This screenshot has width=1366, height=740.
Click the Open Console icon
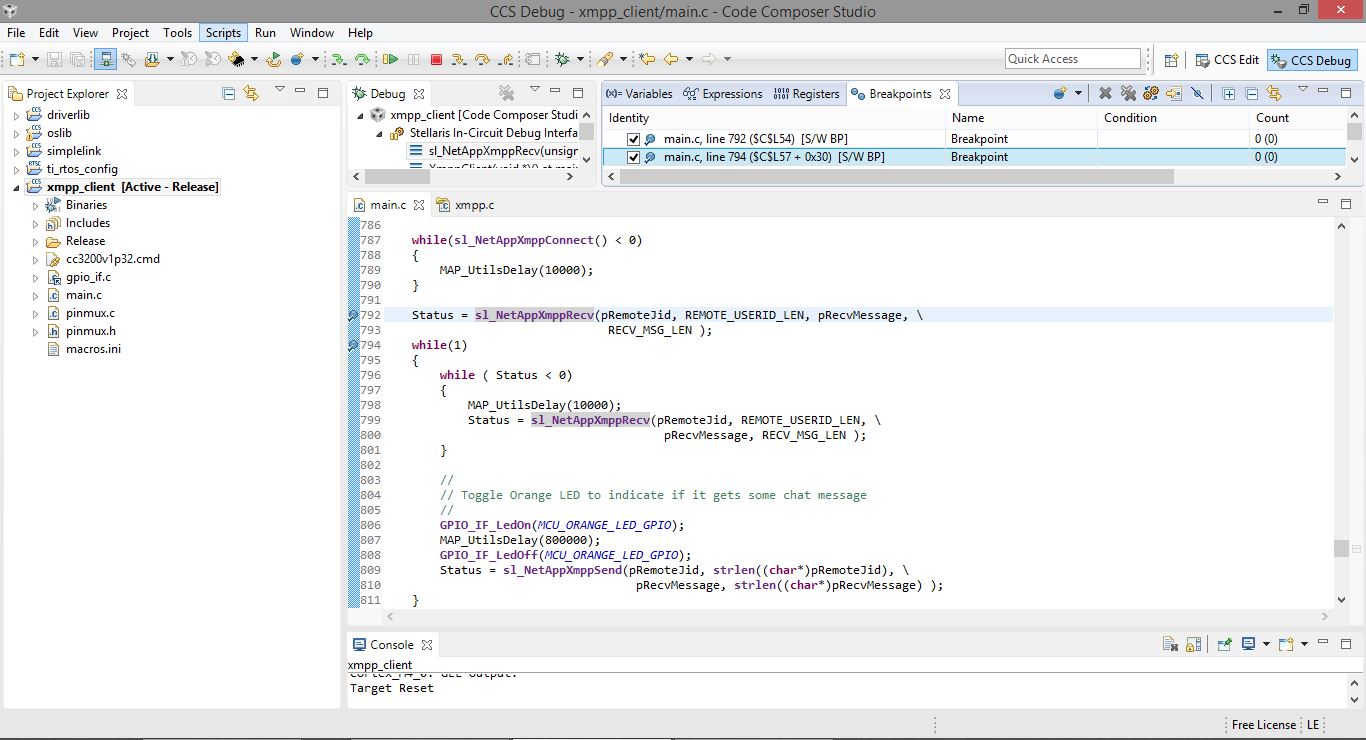pyautogui.click(x=1286, y=644)
